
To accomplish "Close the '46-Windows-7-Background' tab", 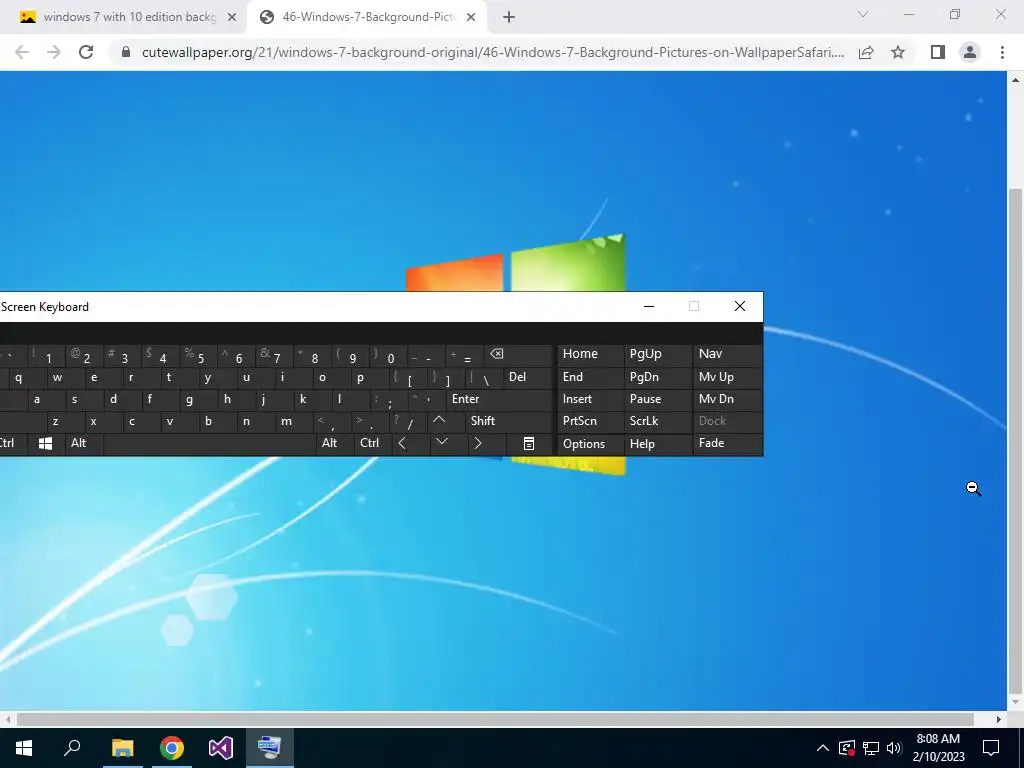I will coord(471,18).
